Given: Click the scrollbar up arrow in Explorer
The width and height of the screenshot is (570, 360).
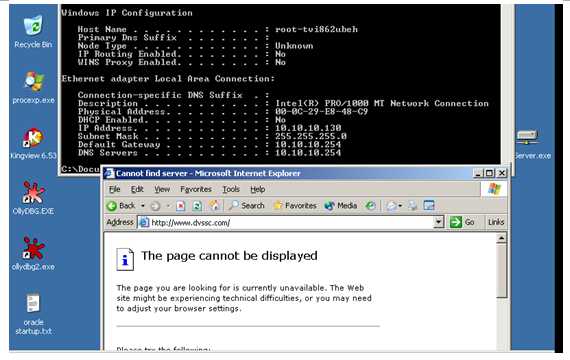Looking at the screenshot, I should click(x=502, y=239).
